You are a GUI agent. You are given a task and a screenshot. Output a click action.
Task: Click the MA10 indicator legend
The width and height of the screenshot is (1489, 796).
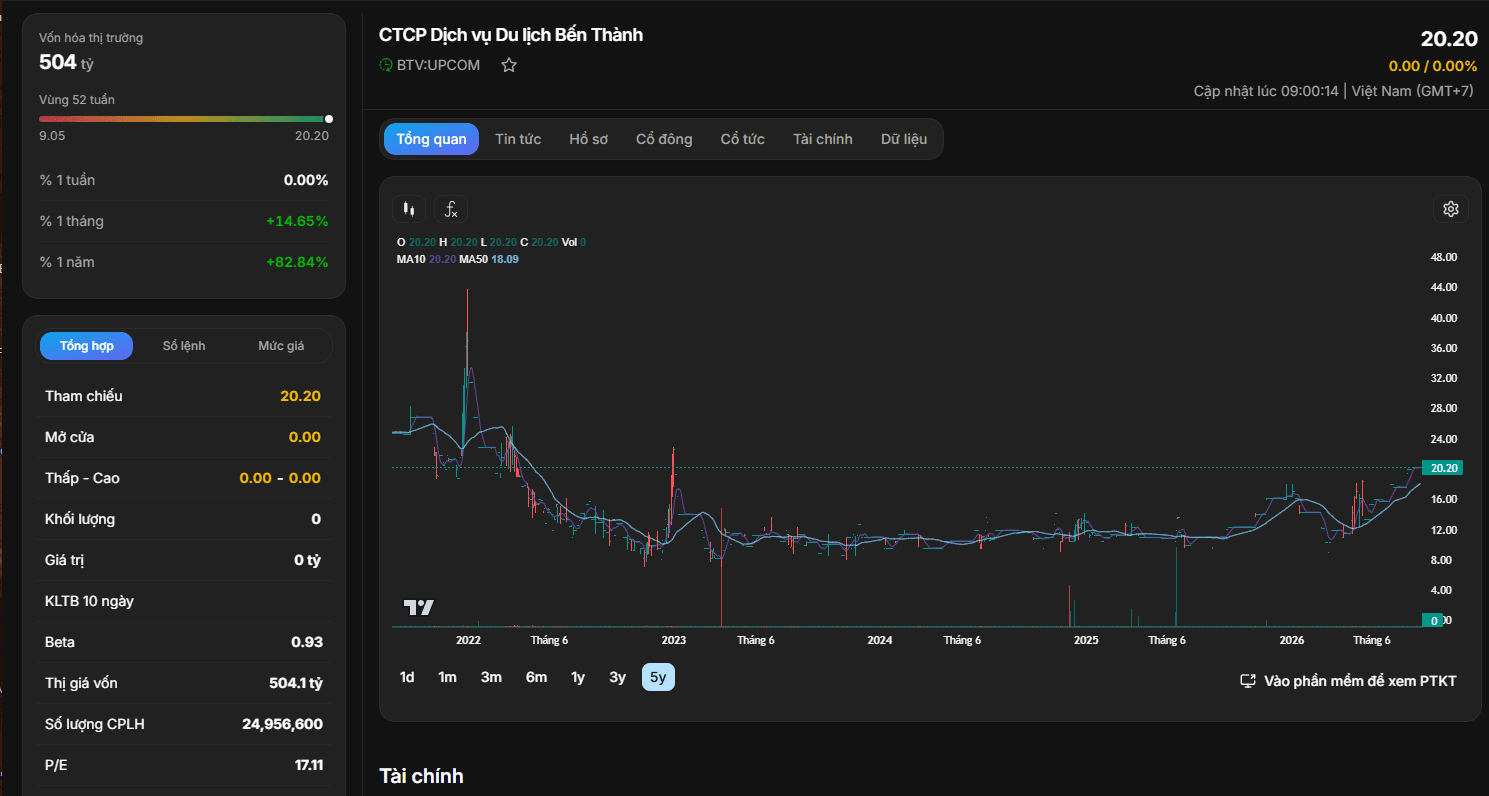pos(426,259)
